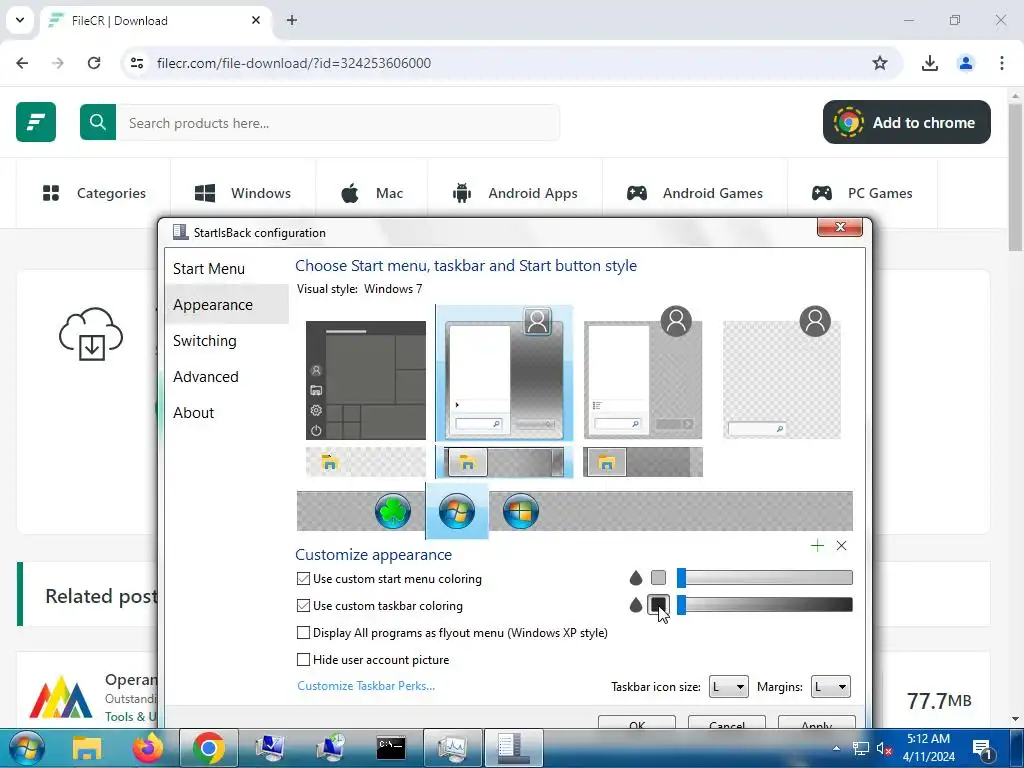Open Chrome profile icon
Viewport: 1024px width, 768px height.
[966, 63]
